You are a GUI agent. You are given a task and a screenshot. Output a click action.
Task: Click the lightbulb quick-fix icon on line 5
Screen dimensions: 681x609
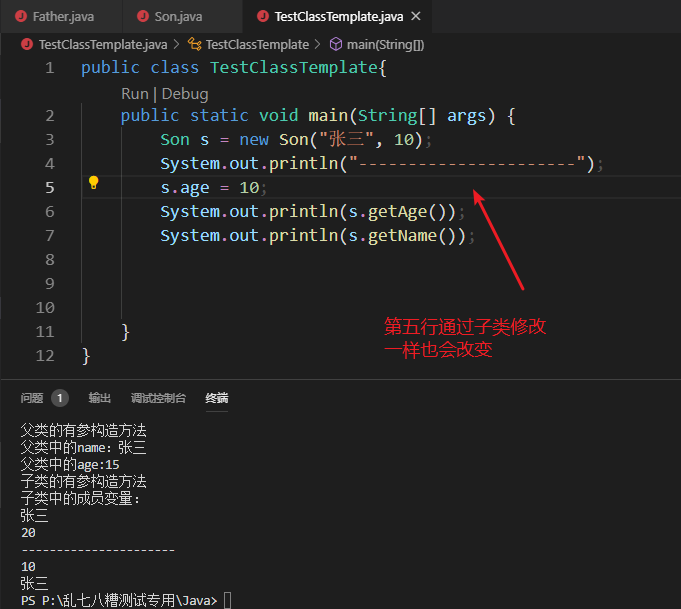click(94, 183)
